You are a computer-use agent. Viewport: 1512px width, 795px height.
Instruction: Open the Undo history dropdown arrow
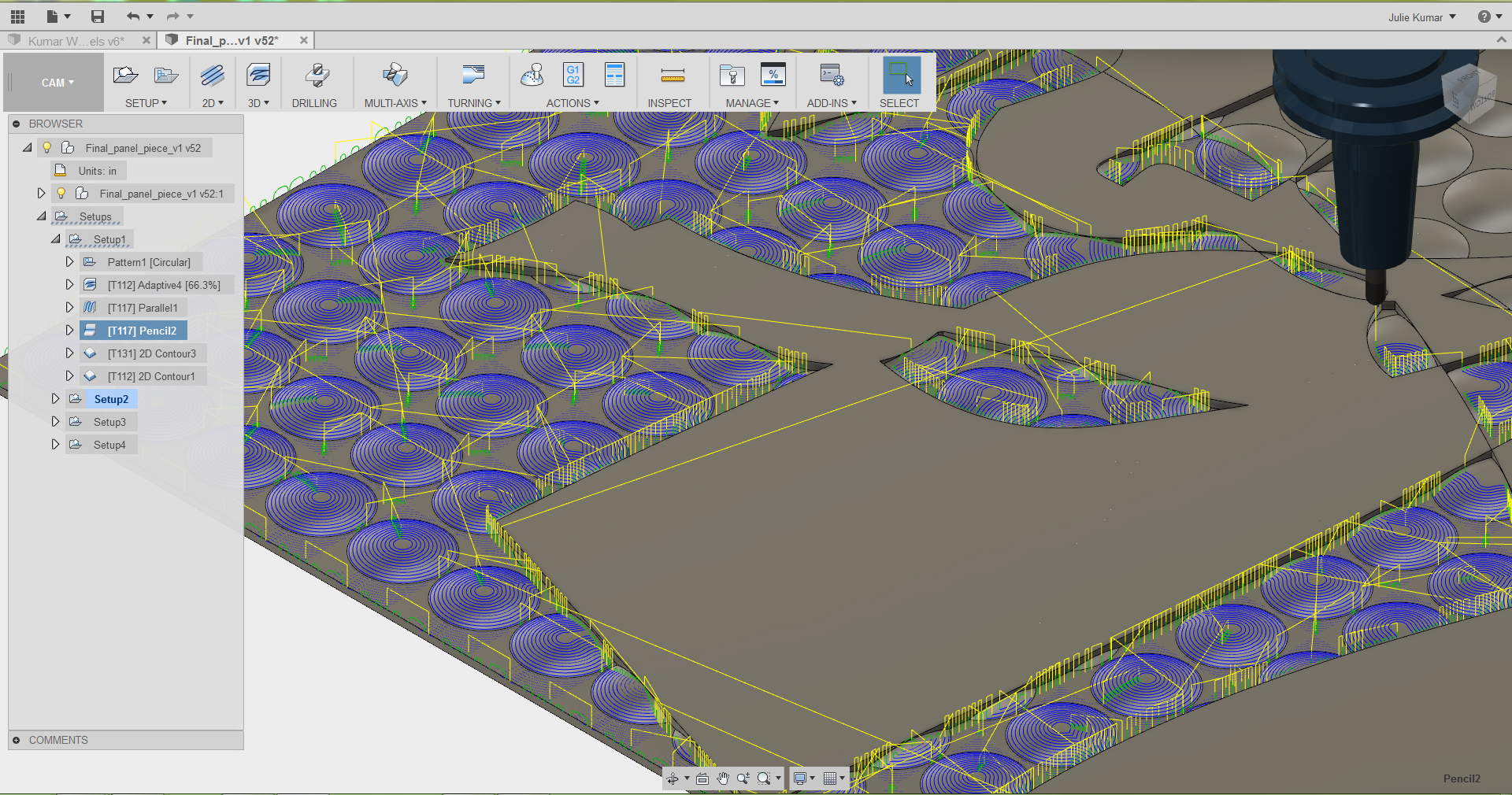(x=150, y=17)
